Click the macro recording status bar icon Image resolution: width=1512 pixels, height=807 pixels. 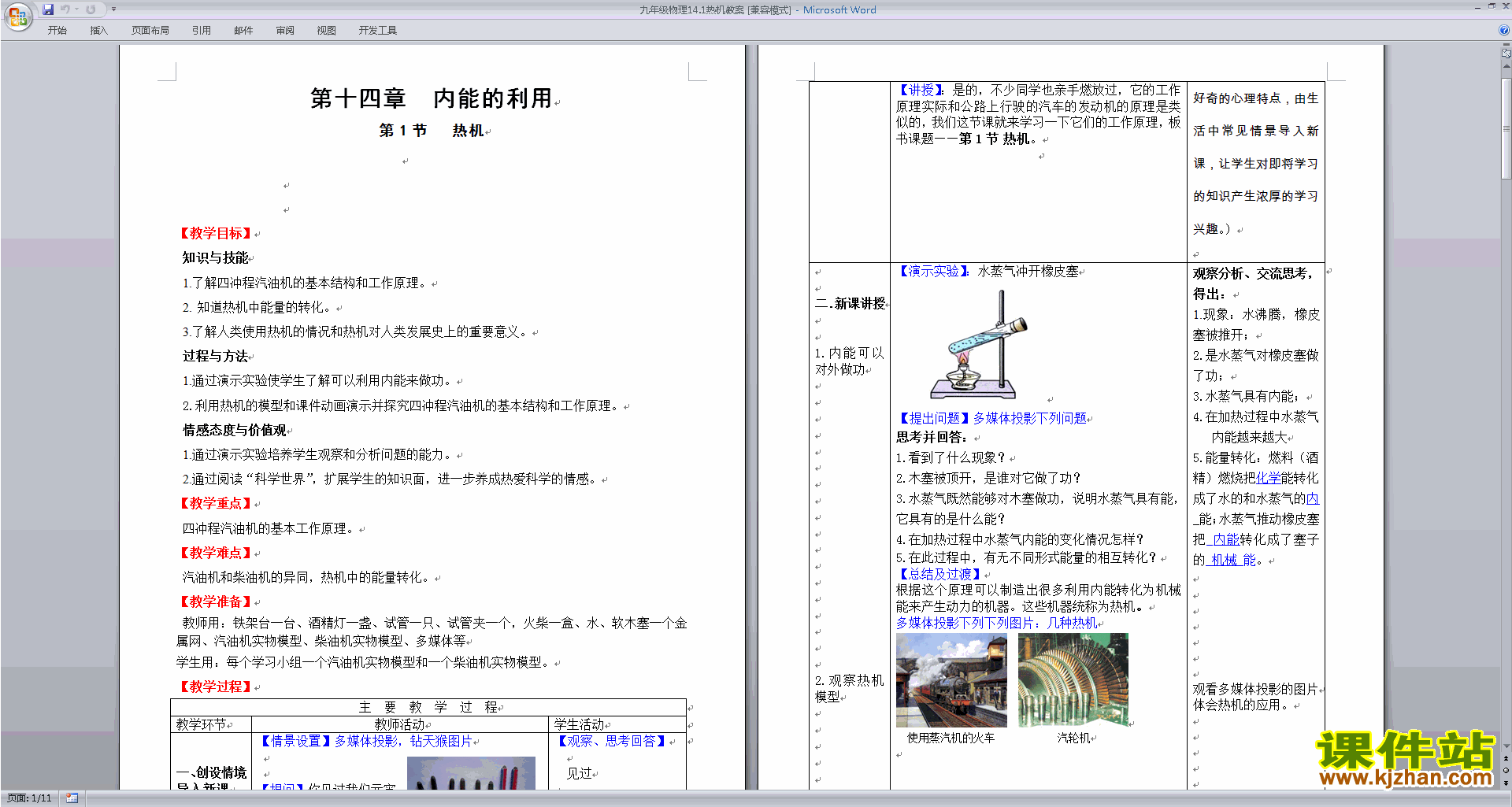point(72,798)
